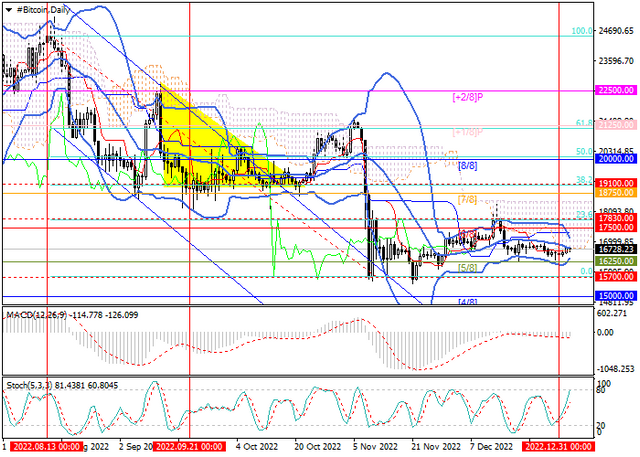Select the [+2/8]P Murrey level label

pyautogui.click(x=468, y=98)
